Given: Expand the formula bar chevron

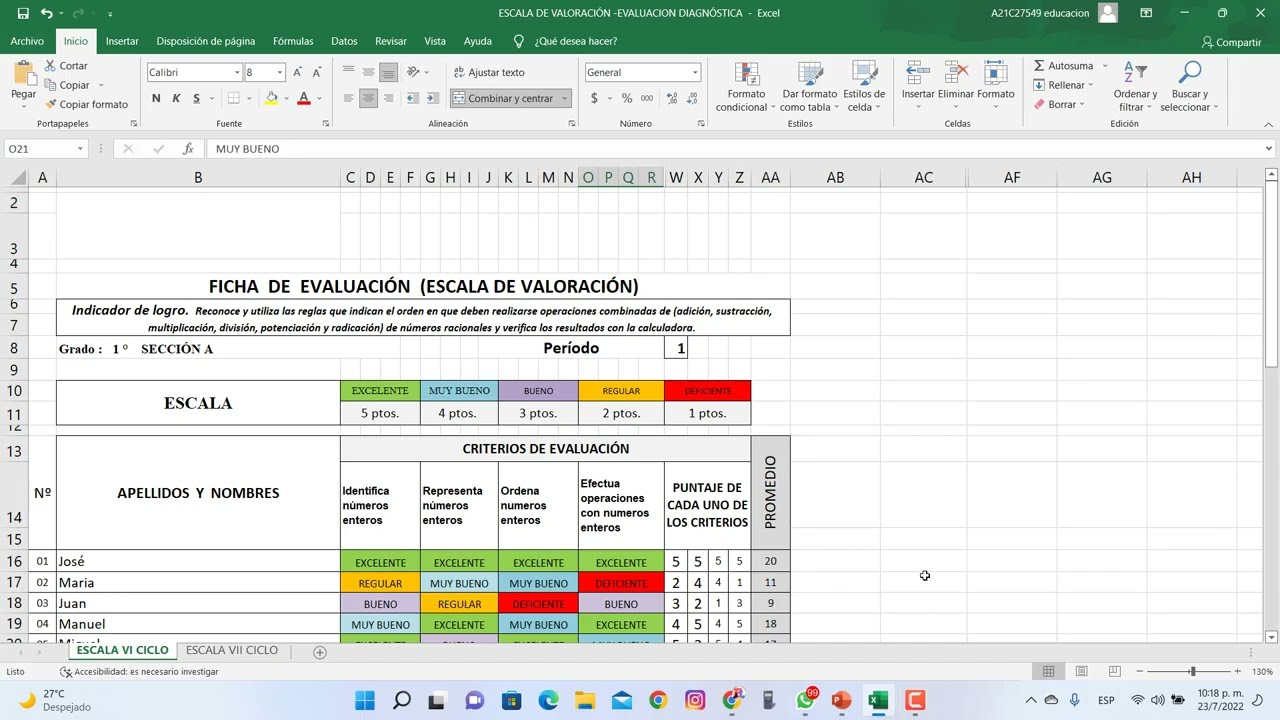Looking at the screenshot, I should coord(1269,149).
